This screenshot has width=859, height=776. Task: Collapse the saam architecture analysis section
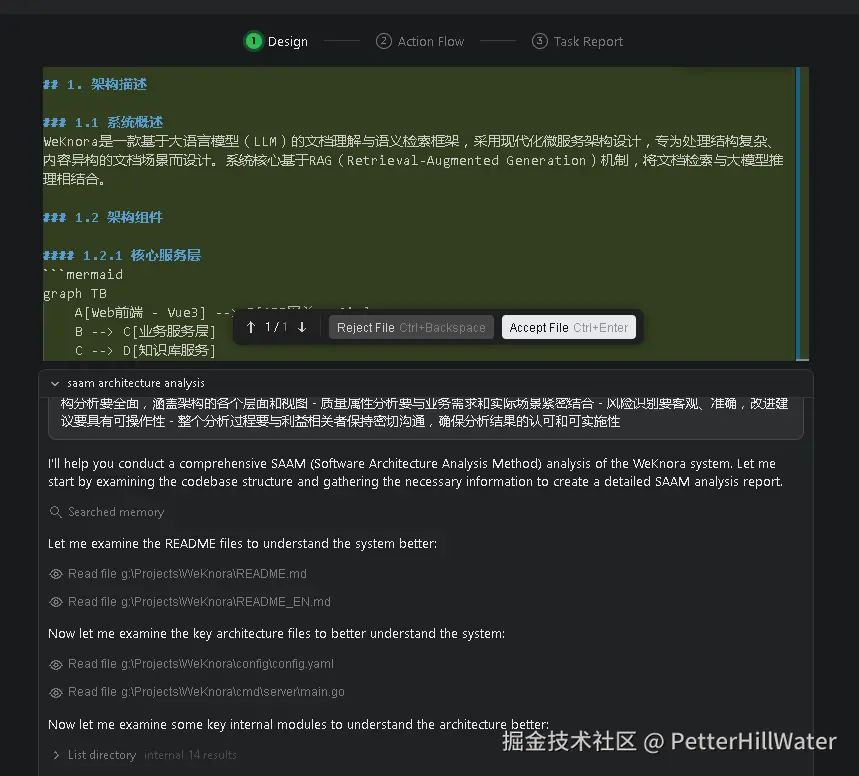[55, 383]
